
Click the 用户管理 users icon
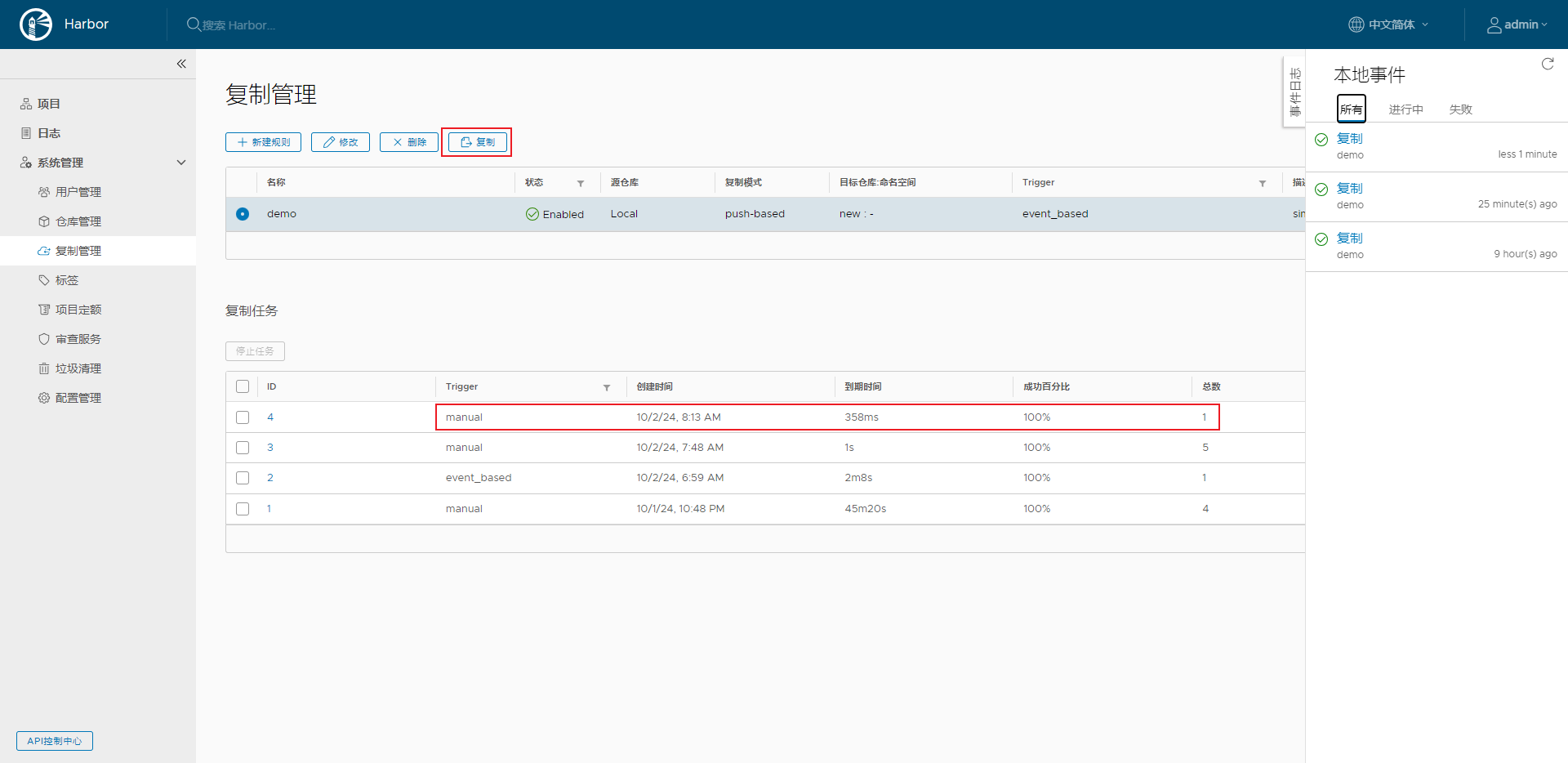click(x=44, y=192)
